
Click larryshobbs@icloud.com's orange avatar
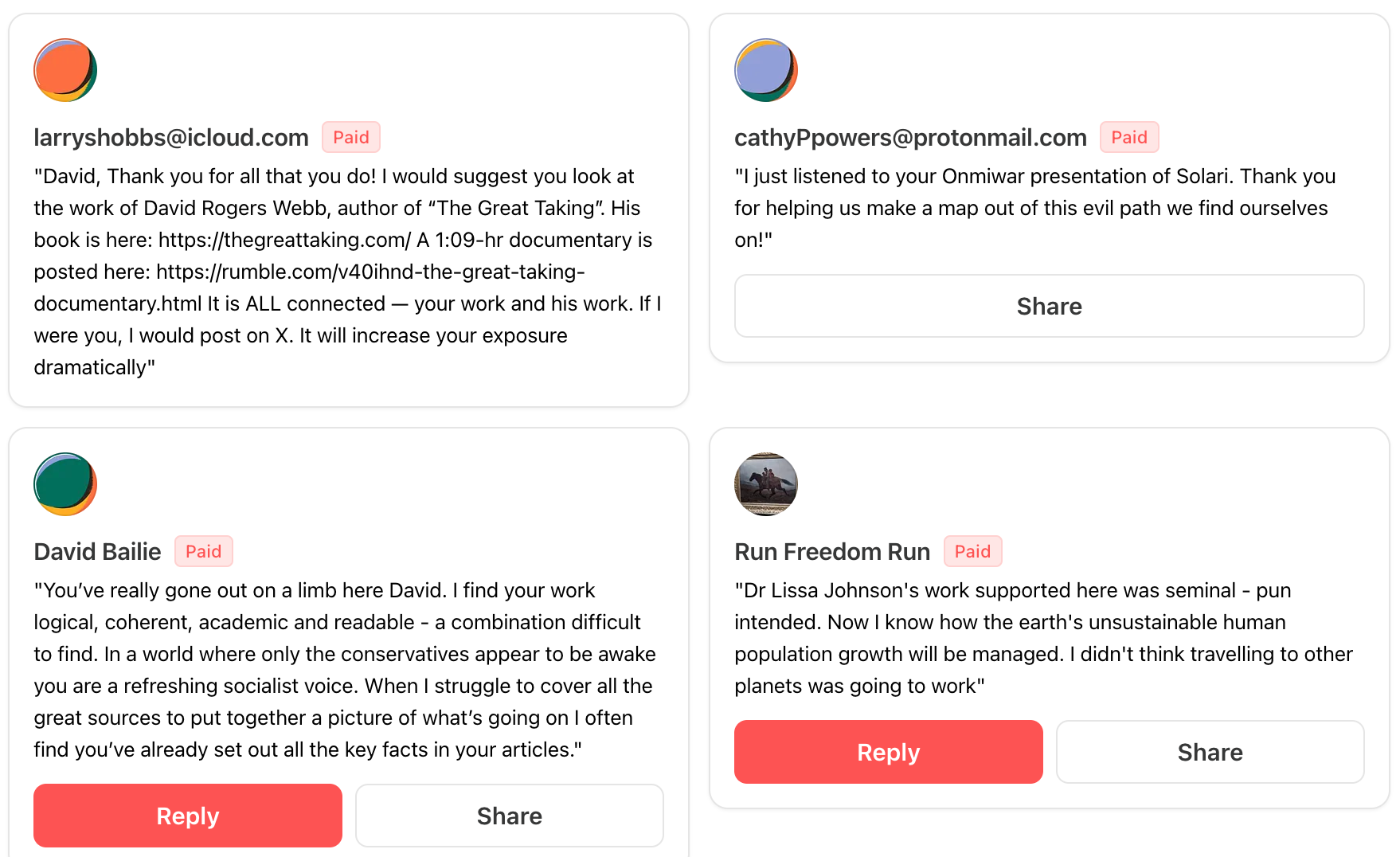pos(65,70)
